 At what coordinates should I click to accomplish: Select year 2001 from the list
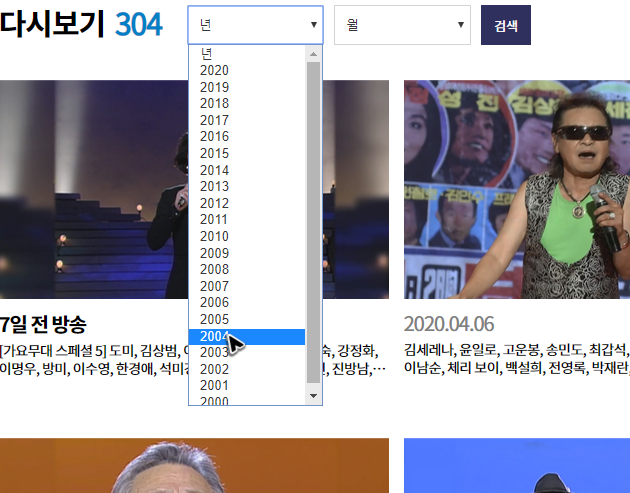click(x=247, y=385)
